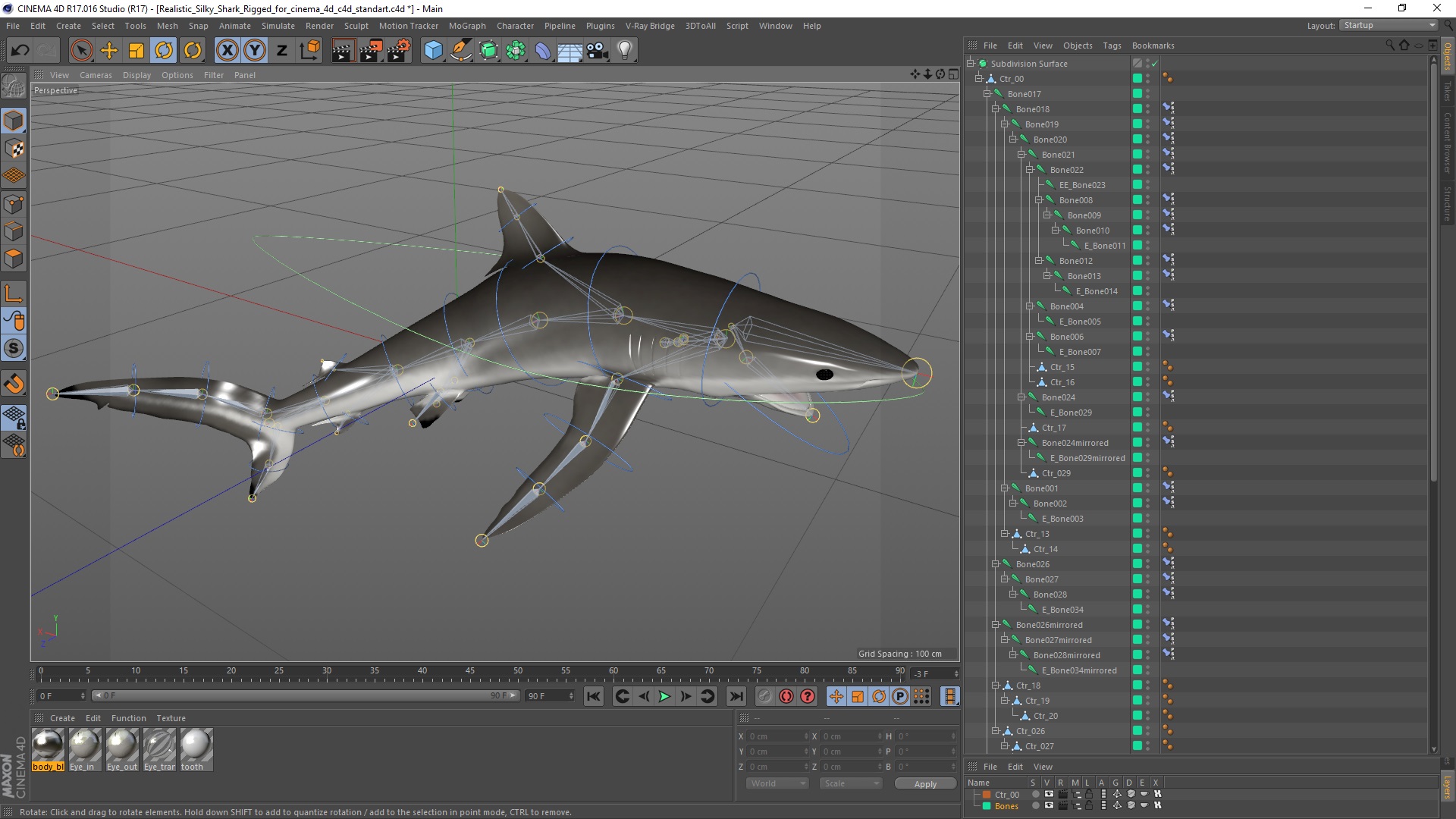Add a camera object

pos(598,51)
